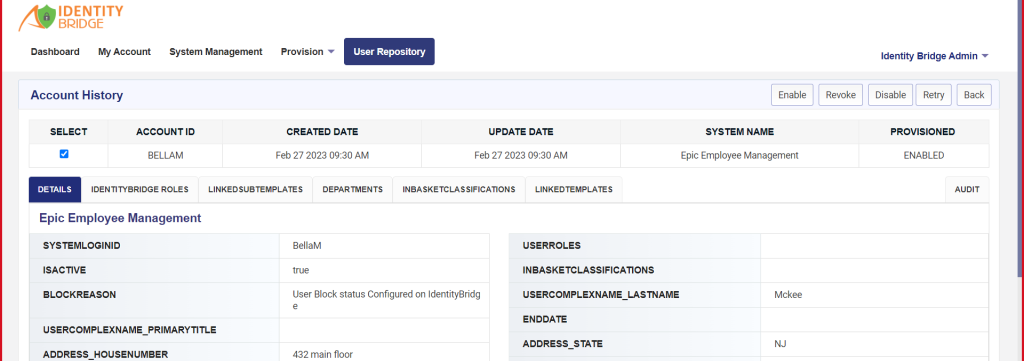Click the Identity Bridge logo
Viewport: 1024px width, 361px height.
click(70, 17)
